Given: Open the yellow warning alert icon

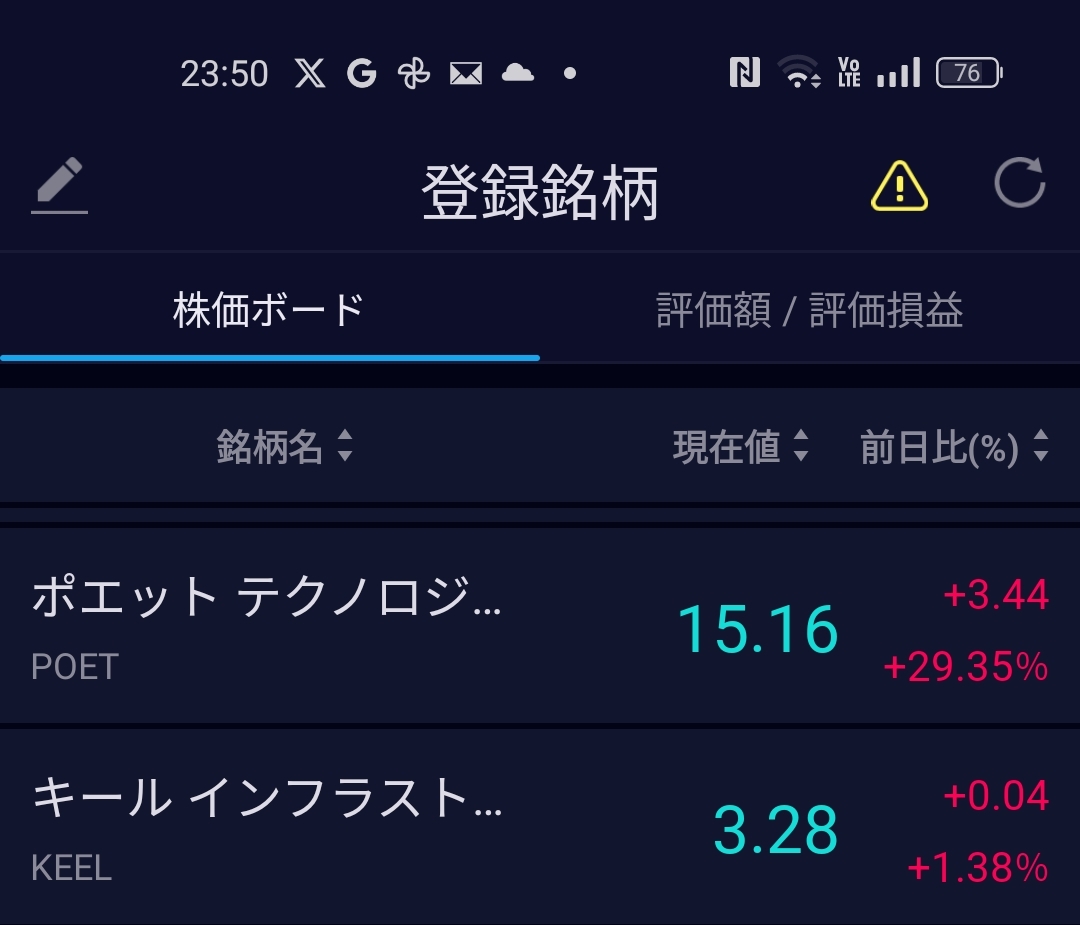Looking at the screenshot, I should tap(899, 186).
